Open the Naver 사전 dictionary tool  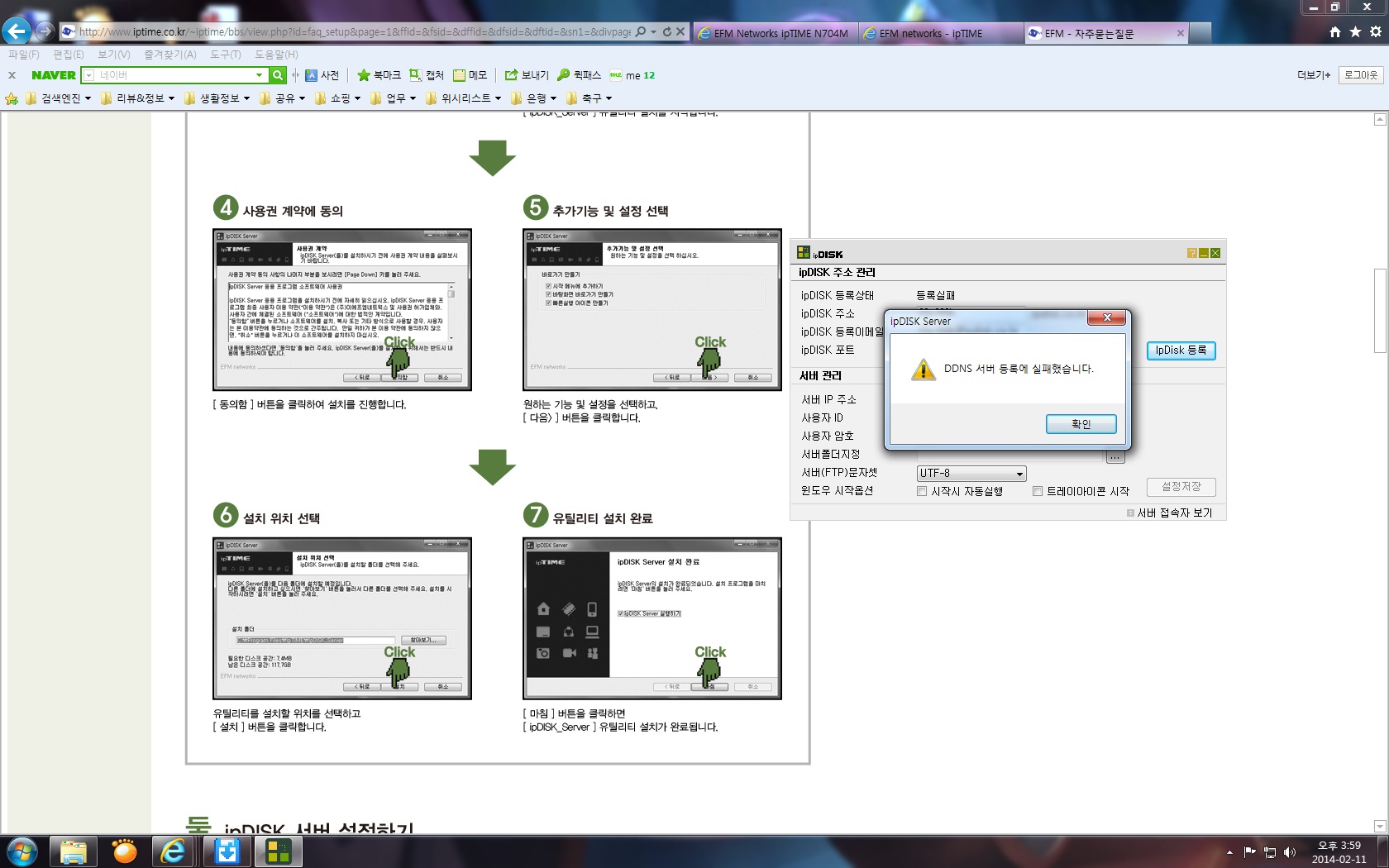pyautogui.click(x=322, y=75)
